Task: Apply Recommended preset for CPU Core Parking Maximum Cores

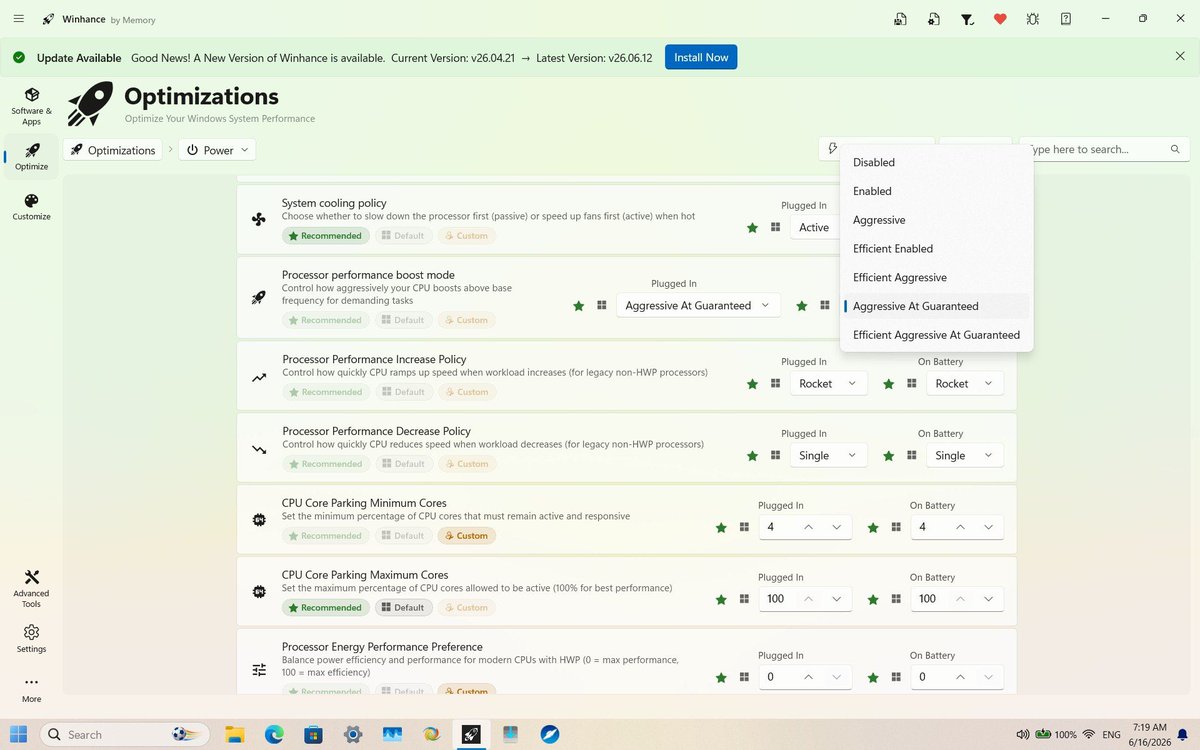Action: click(x=326, y=608)
